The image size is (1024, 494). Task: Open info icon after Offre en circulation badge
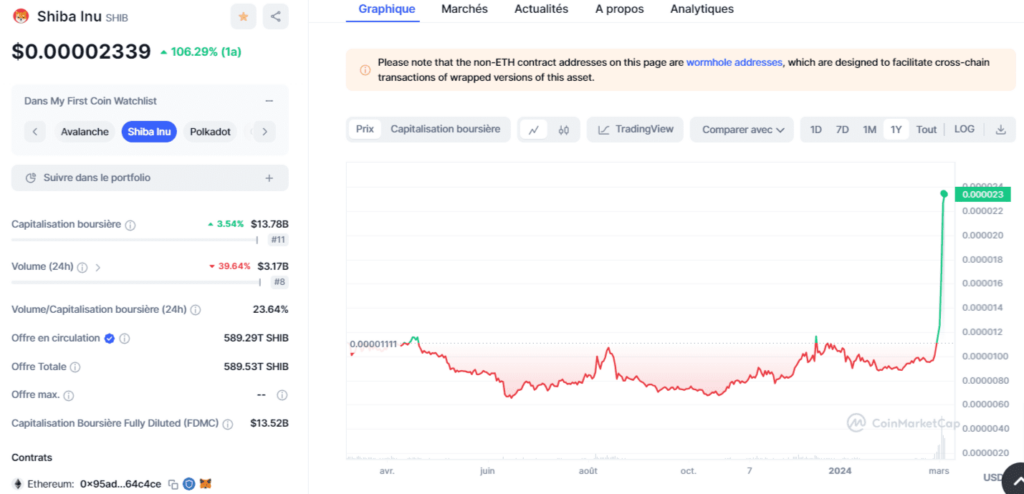[125, 338]
